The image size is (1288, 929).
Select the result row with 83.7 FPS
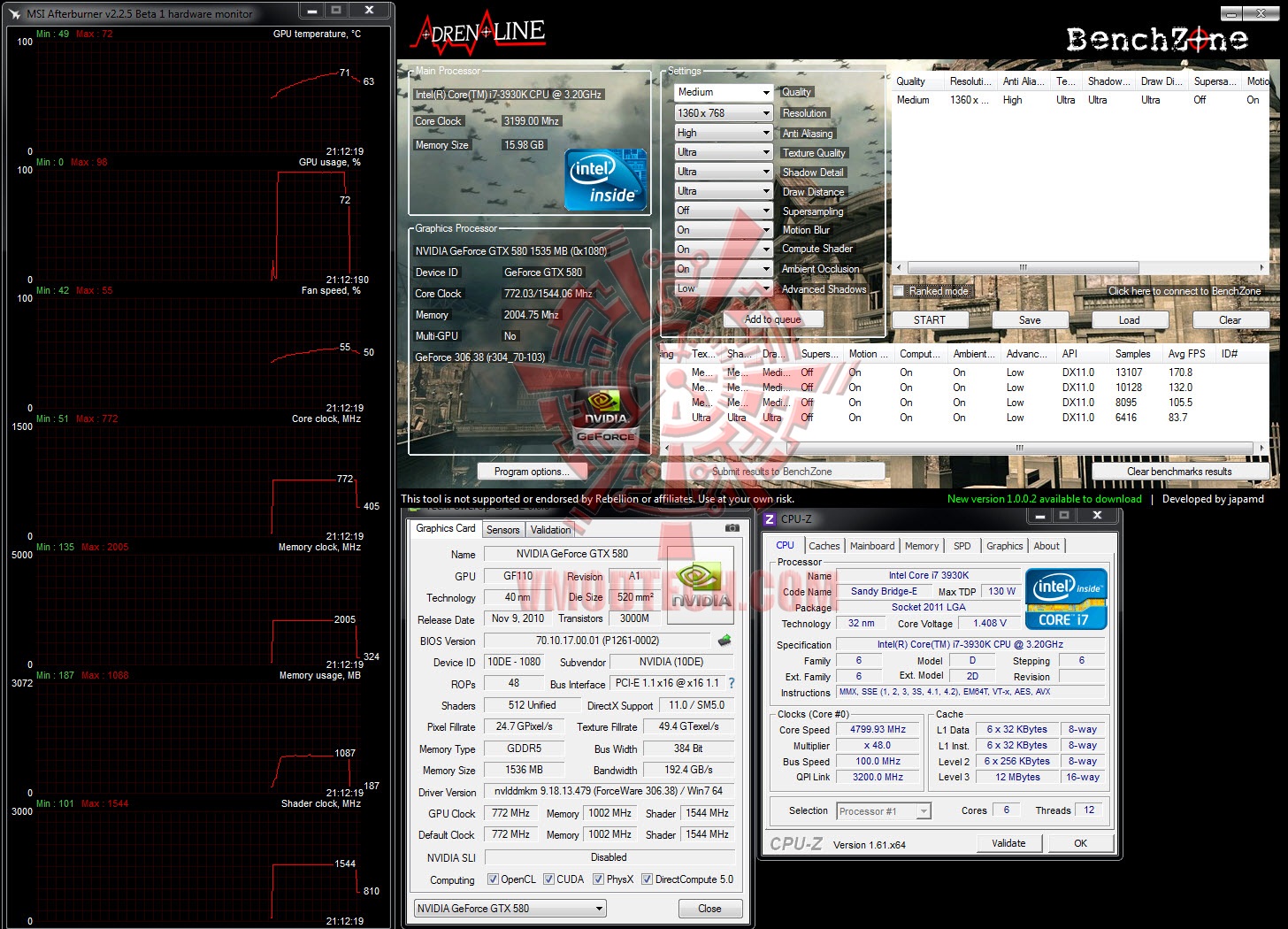[x=964, y=418]
